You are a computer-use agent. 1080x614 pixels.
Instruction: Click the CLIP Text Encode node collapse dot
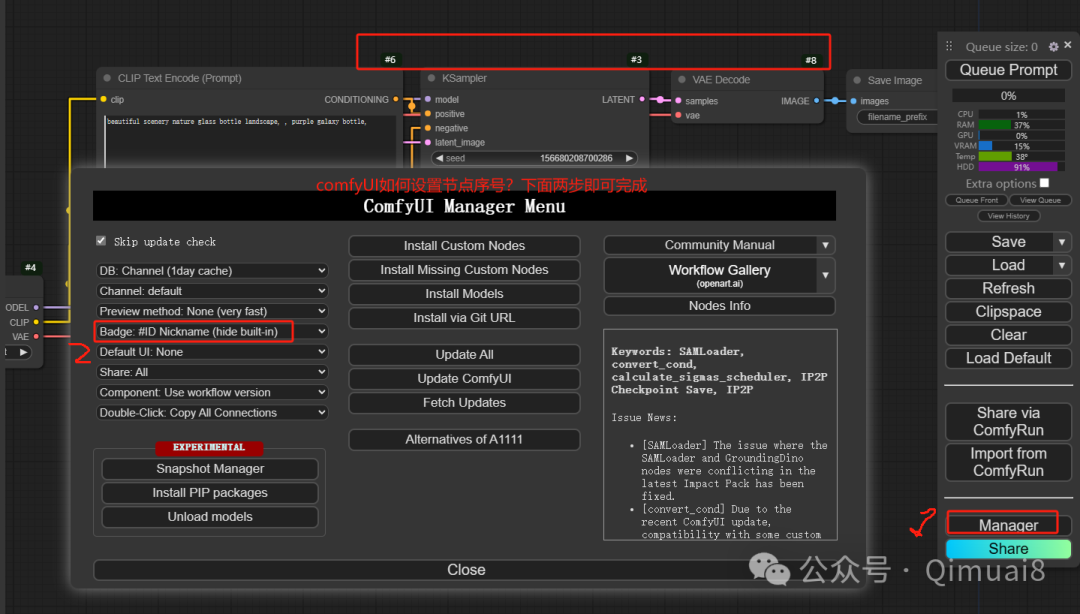point(107,78)
